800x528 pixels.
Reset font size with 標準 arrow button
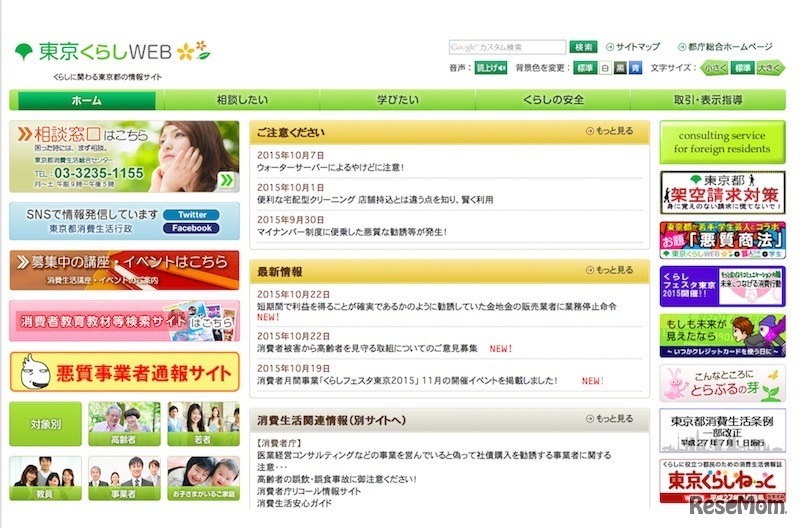pyautogui.click(x=742, y=68)
